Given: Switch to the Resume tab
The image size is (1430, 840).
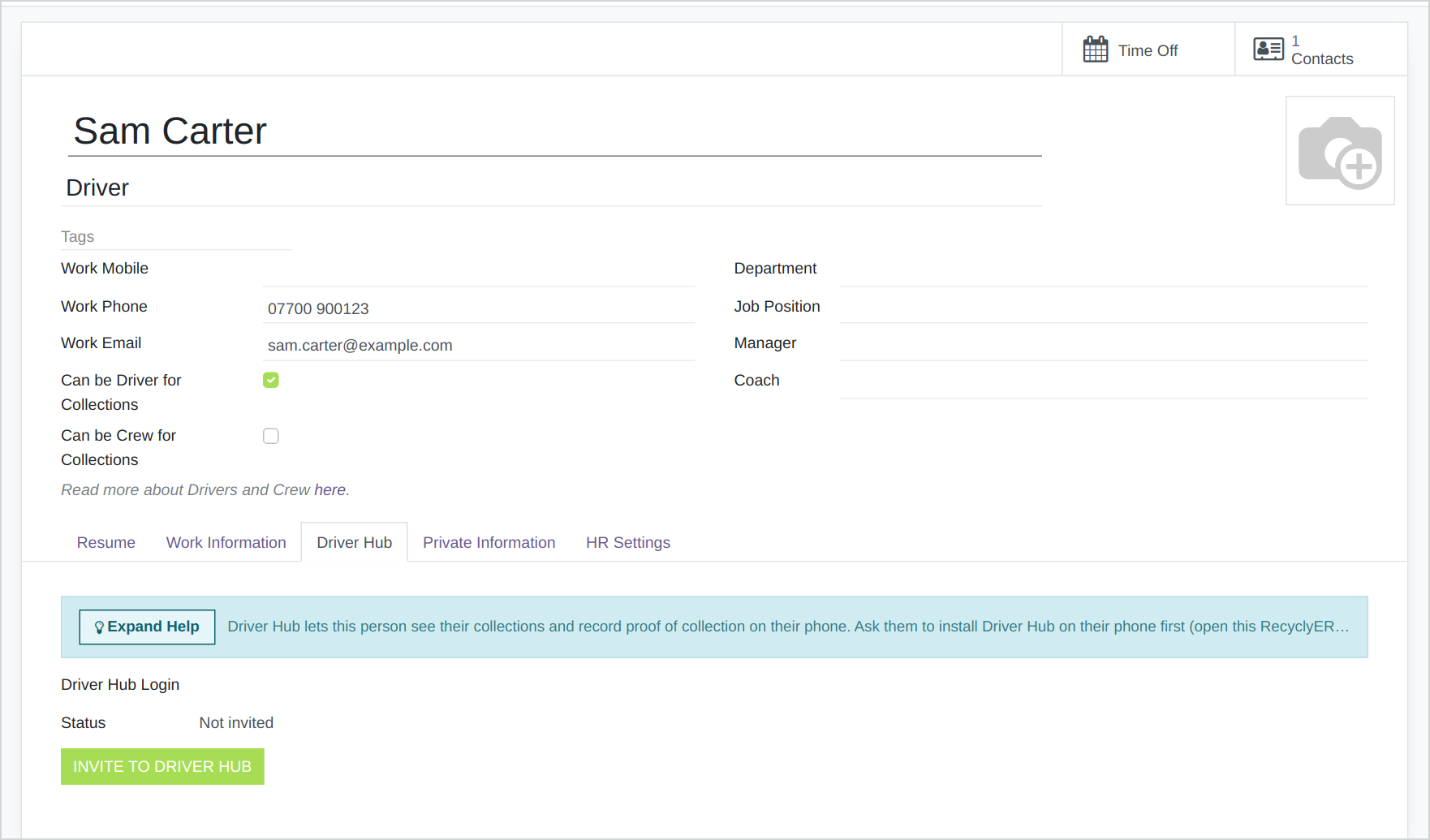Looking at the screenshot, I should [x=106, y=542].
